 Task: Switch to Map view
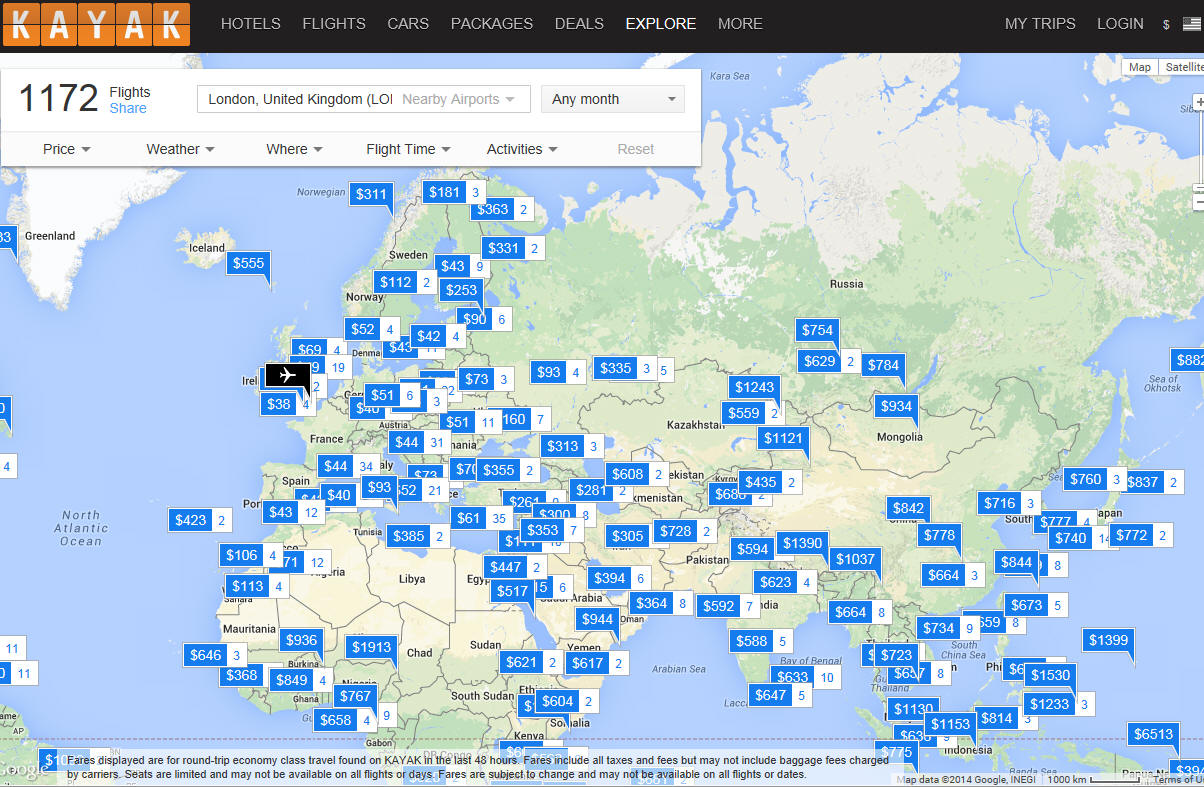tap(1140, 67)
